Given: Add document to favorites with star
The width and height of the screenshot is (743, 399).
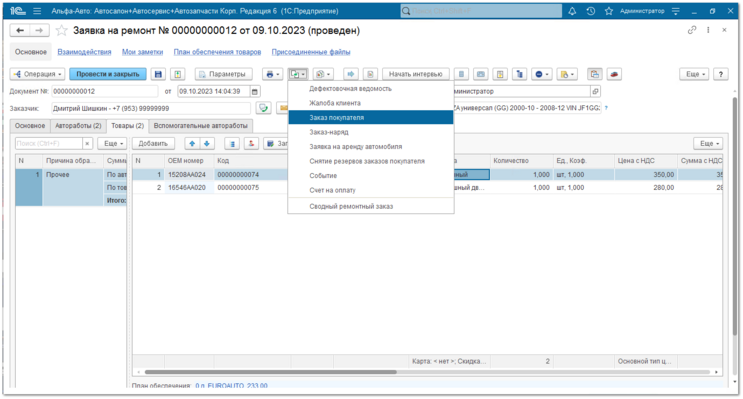Looking at the screenshot, I should click(62, 31).
